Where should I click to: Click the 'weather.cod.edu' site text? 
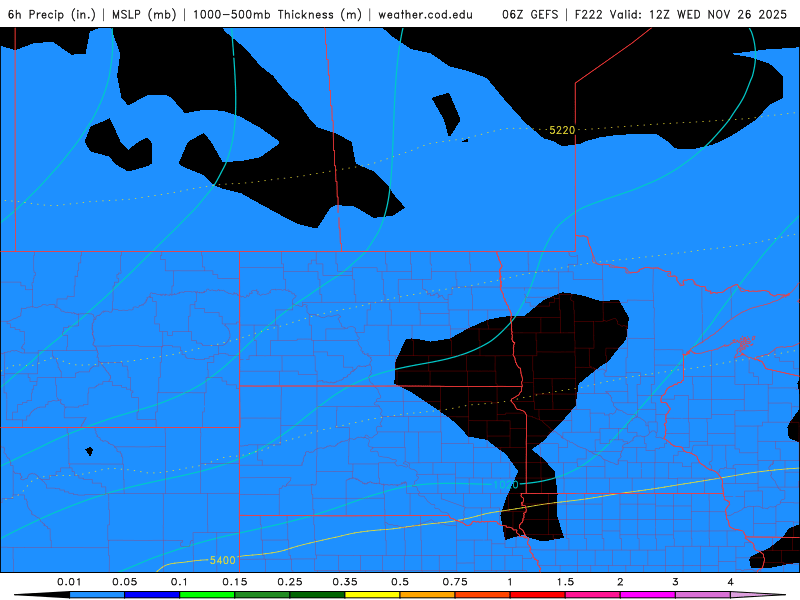tap(426, 14)
